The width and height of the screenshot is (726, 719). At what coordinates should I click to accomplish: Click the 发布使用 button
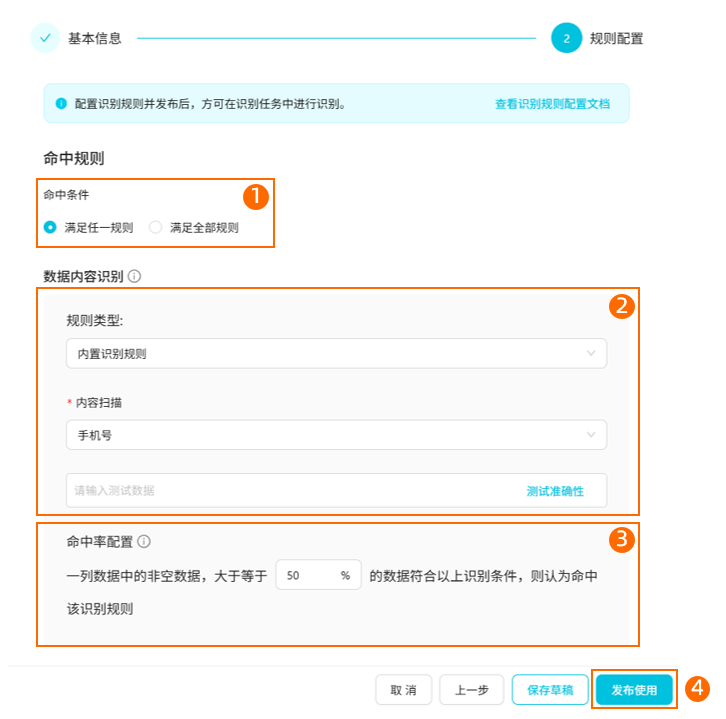(634, 690)
